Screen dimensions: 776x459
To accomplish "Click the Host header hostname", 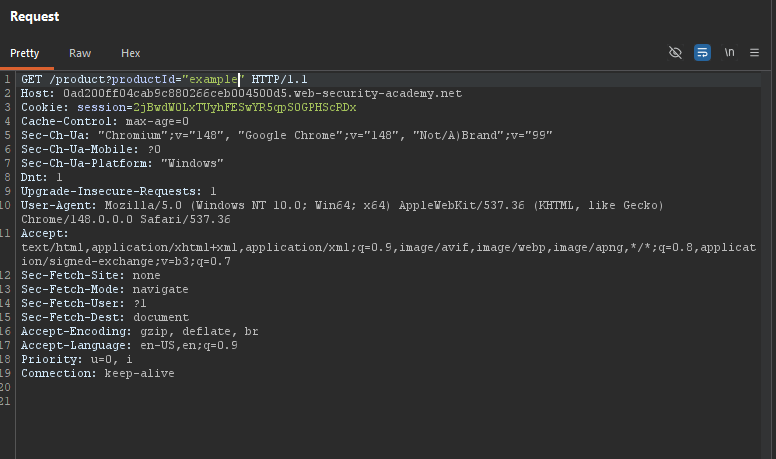I will tap(262, 94).
